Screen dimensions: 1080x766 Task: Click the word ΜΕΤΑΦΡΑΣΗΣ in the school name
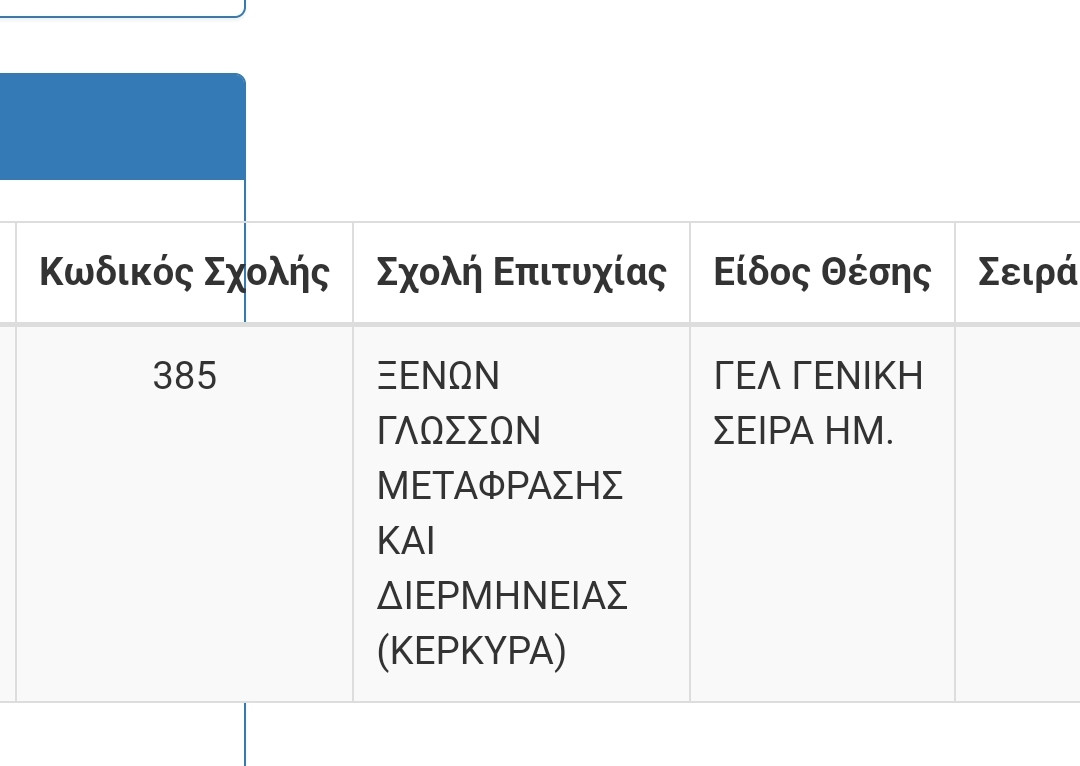pyautogui.click(x=500, y=487)
